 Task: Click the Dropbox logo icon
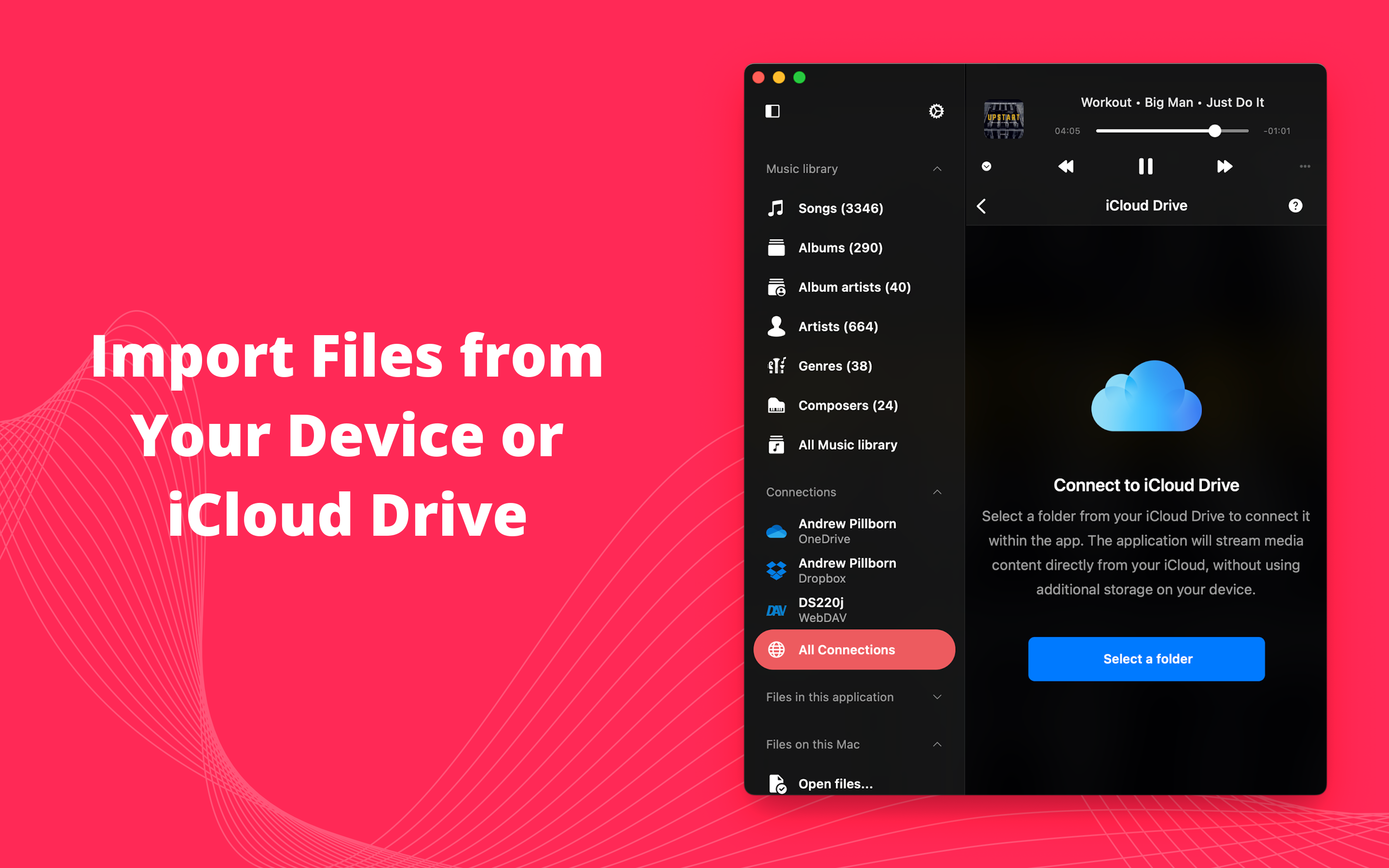pos(776,570)
